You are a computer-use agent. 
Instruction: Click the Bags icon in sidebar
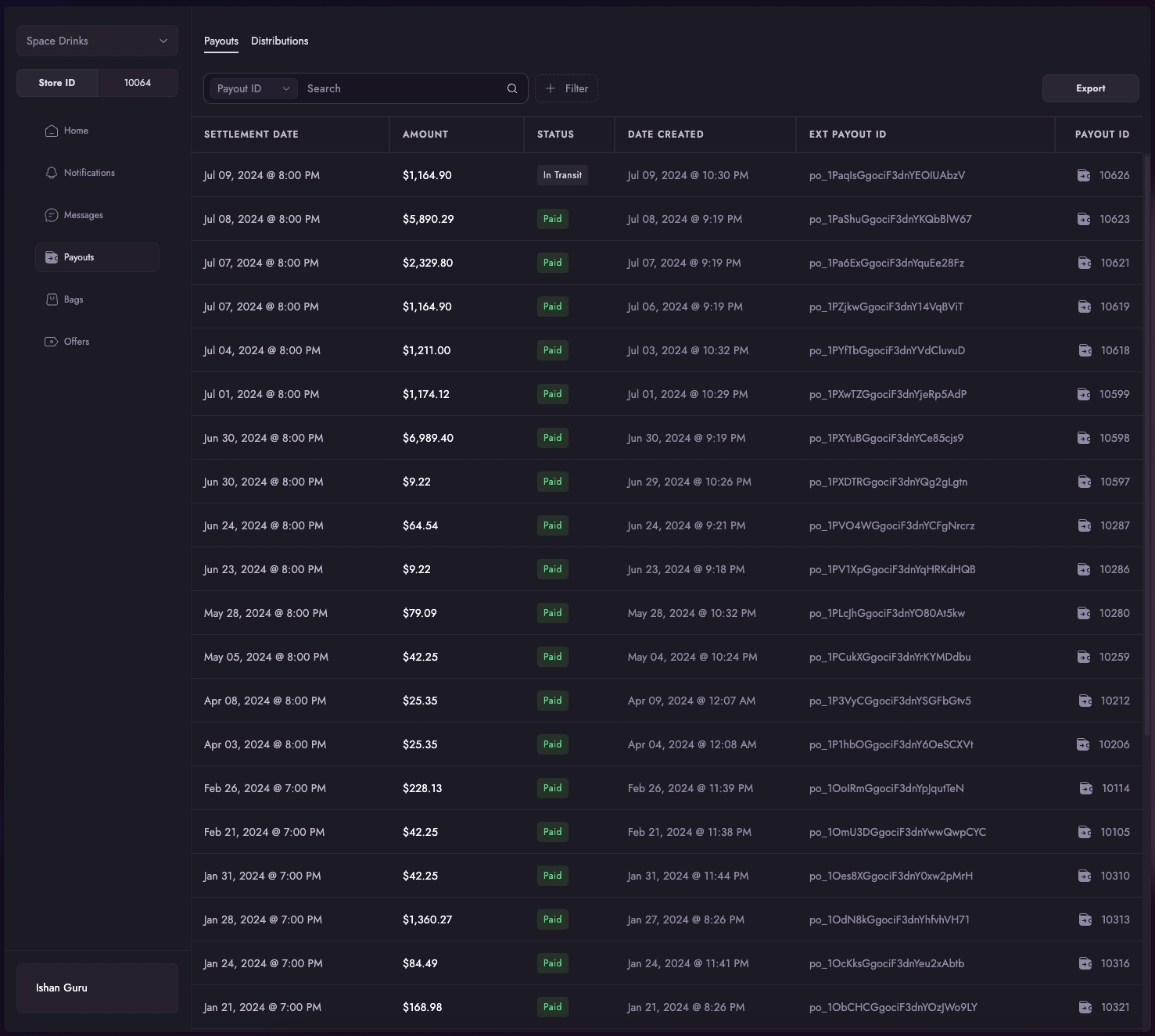52,299
